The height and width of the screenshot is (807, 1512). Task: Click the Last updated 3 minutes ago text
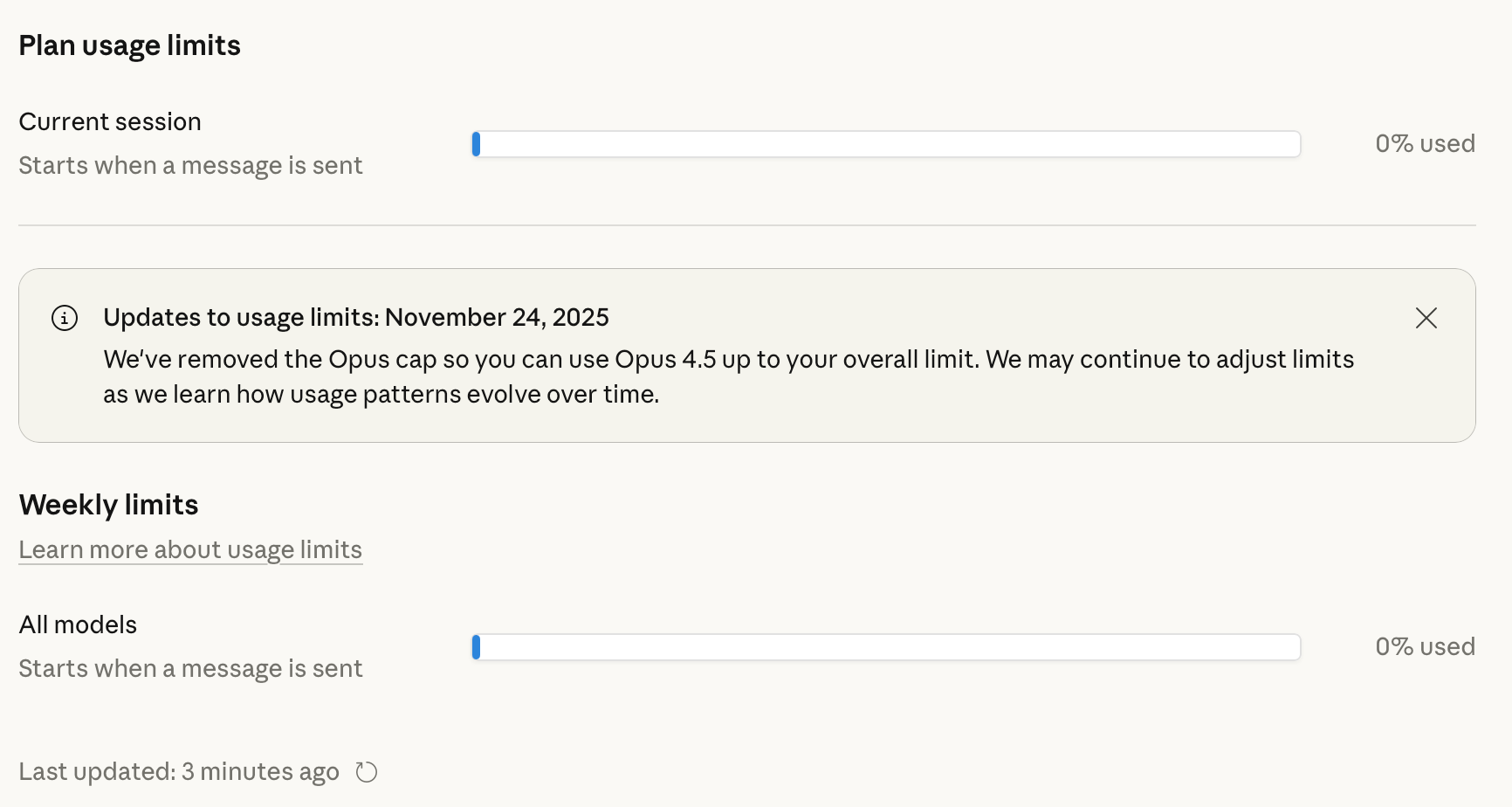coord(179,772)
